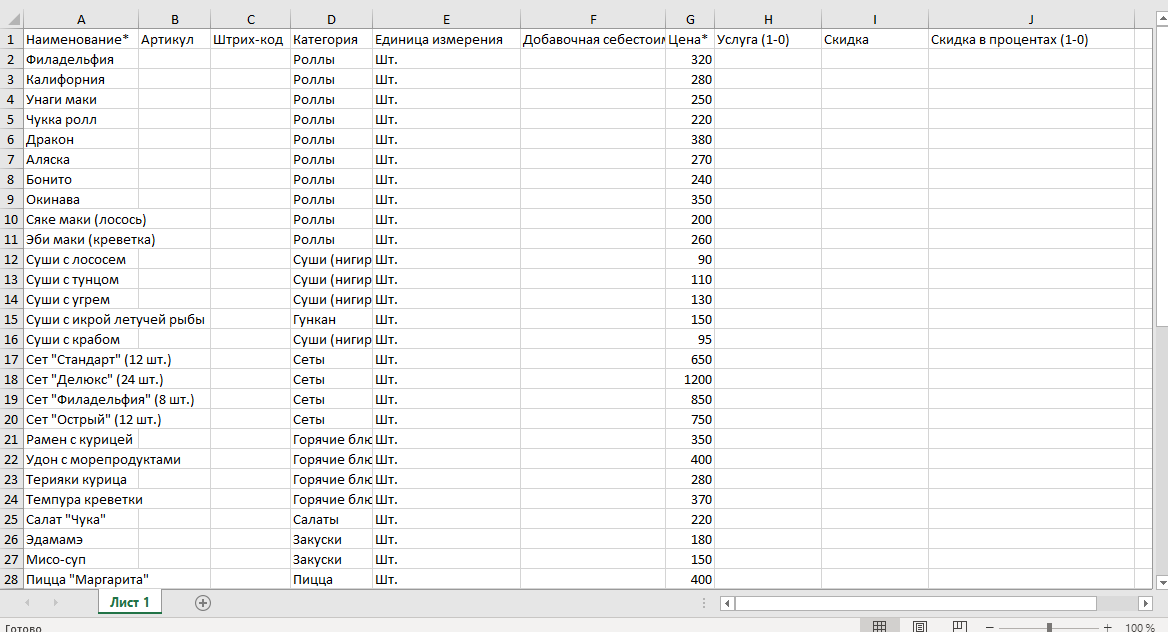Switch to Page Break Preview view
The width and height of the screenshot is (1168, 632).
pos(960,627)
